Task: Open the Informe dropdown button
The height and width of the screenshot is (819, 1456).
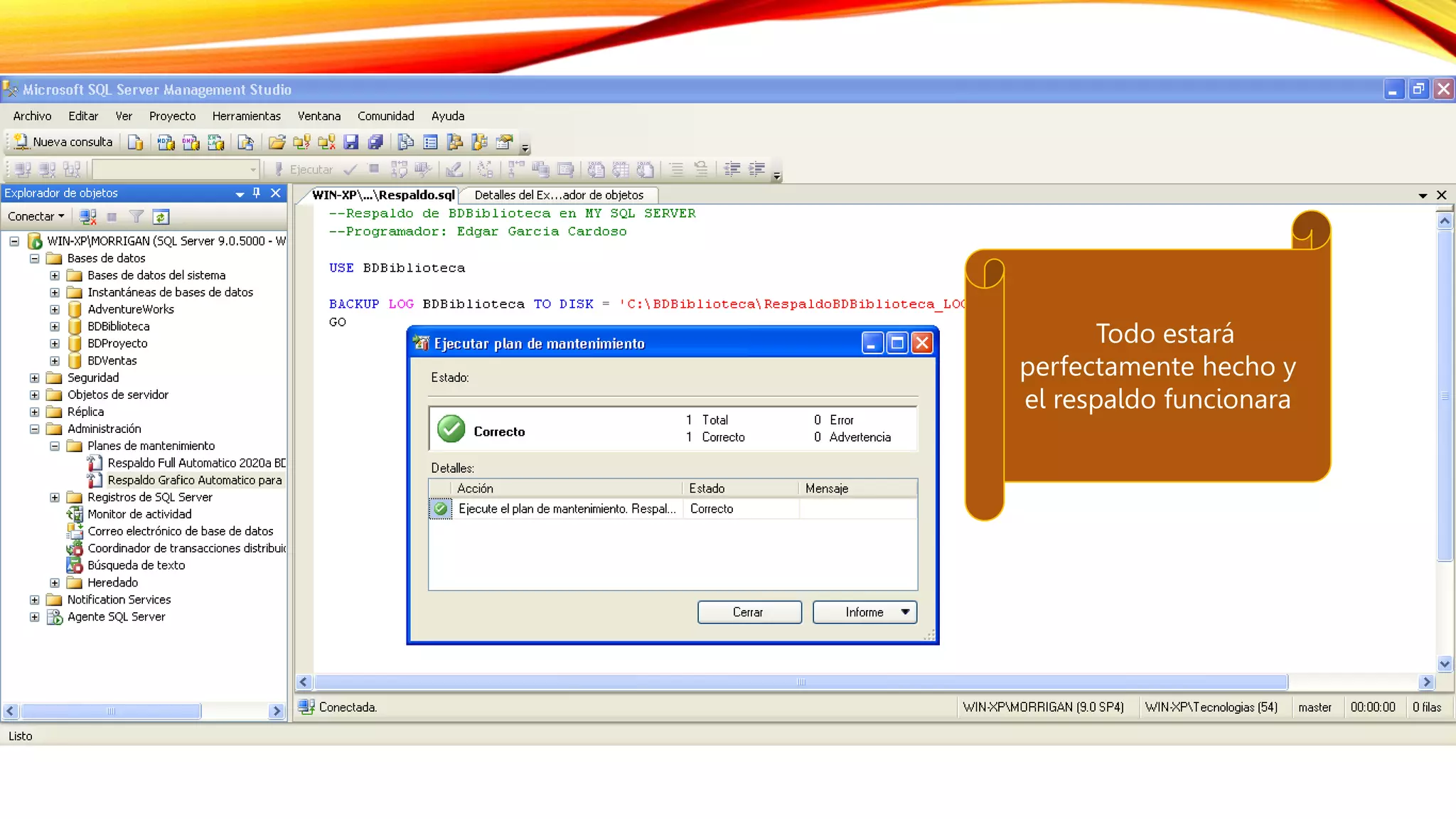Action: point(864,612)
